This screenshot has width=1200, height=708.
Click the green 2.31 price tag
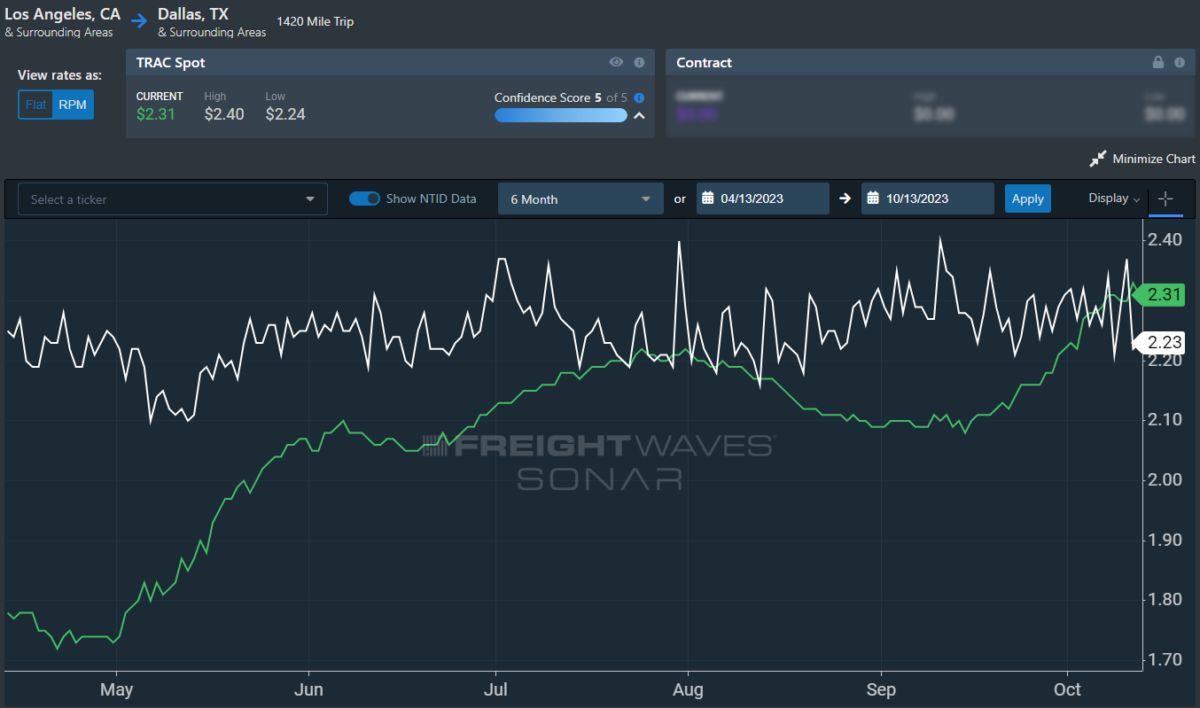(1162, 295)
